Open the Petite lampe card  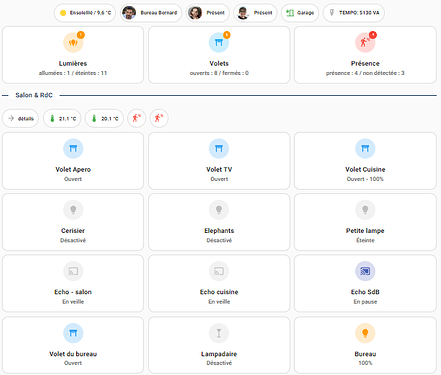pos(365,222)
